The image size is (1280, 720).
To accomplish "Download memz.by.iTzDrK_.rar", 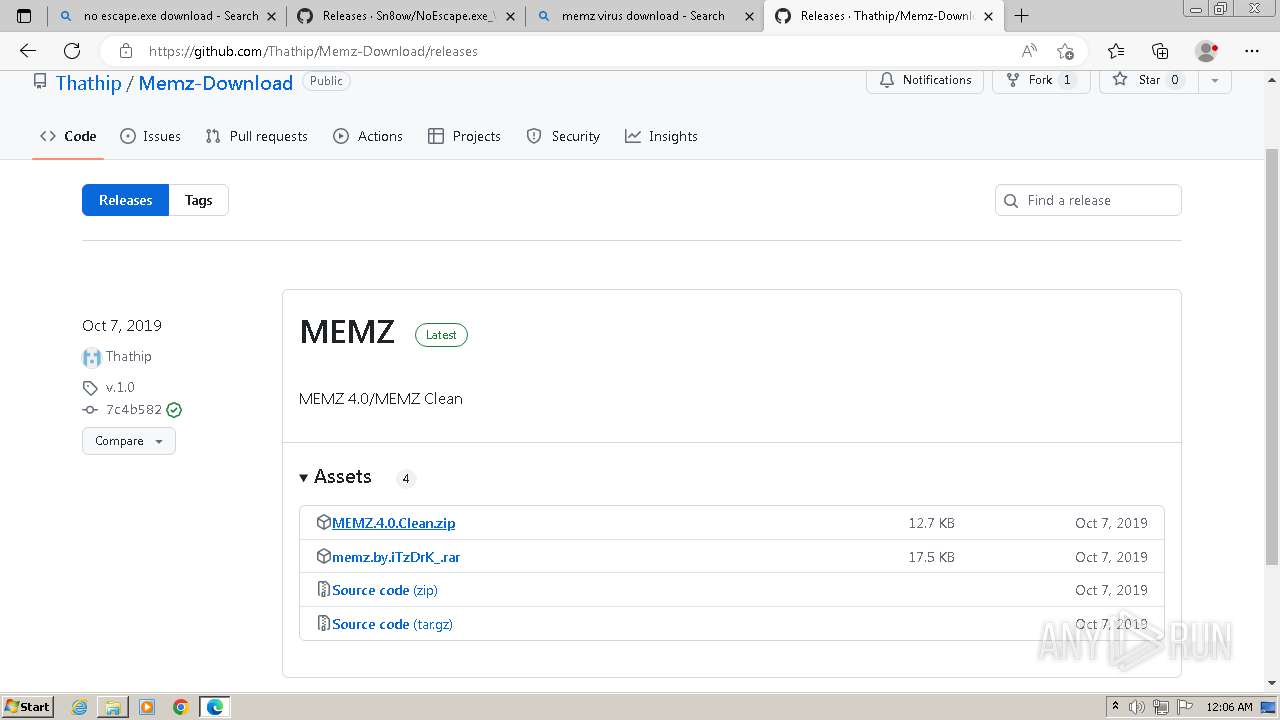I will point(396,557).
